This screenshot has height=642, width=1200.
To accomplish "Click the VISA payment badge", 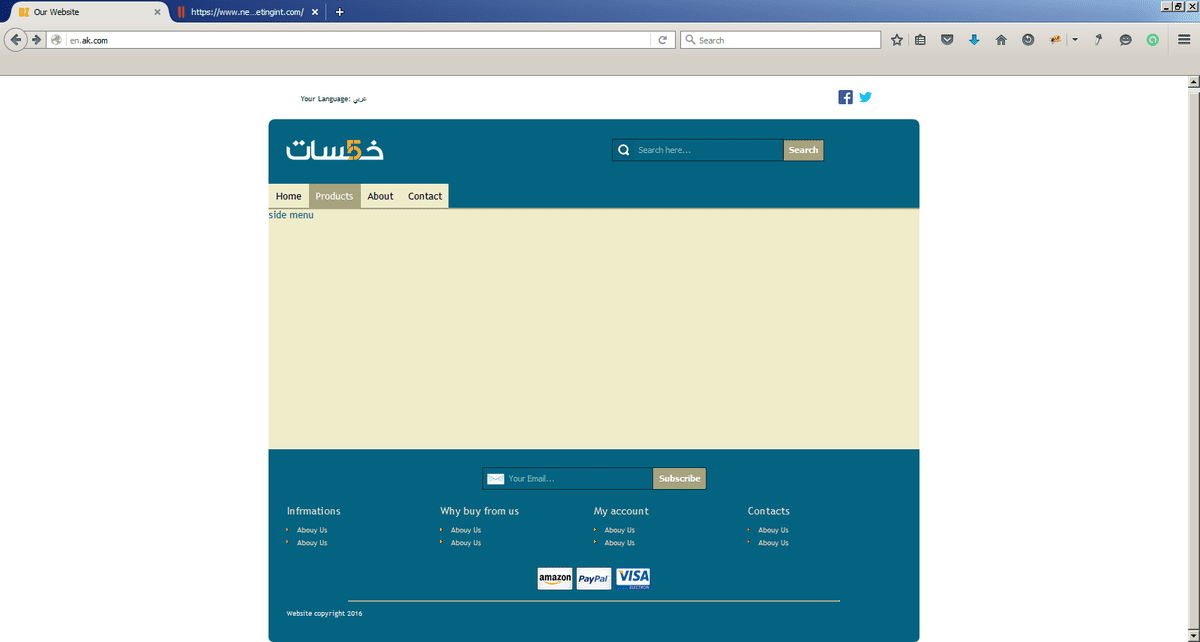I will 633,578.
